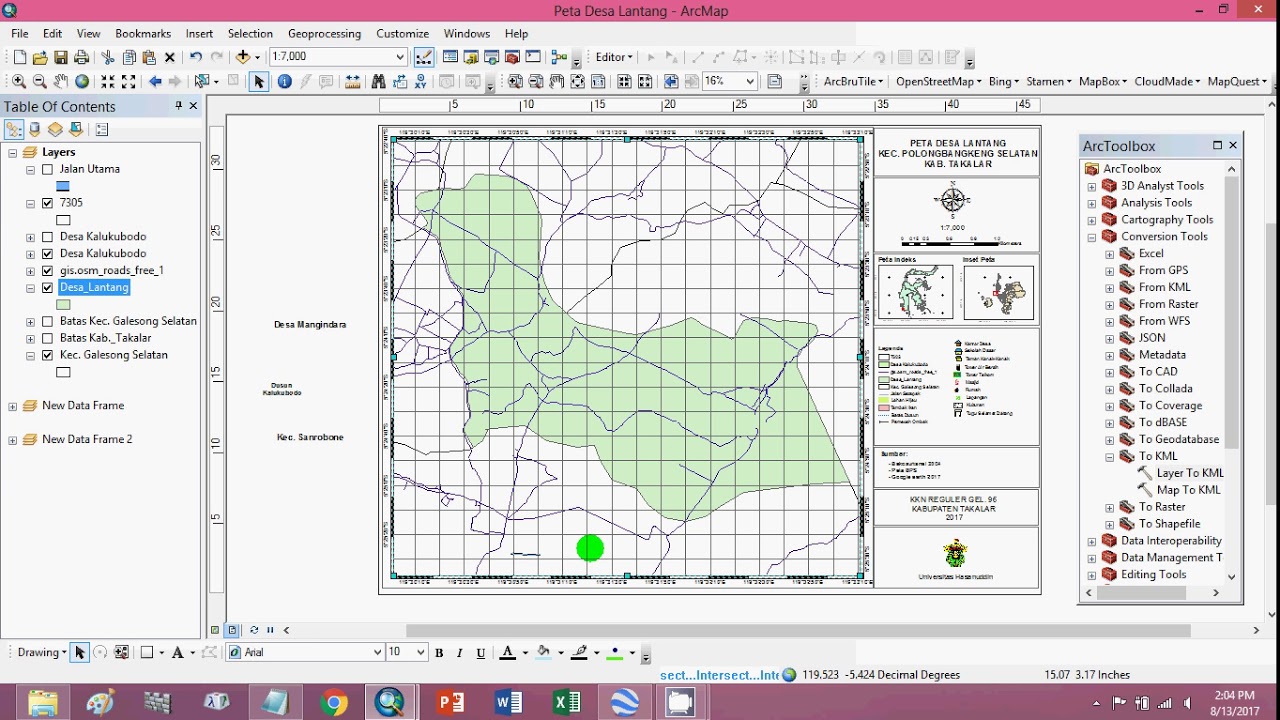This screenshot has width=1280, height=720.
Task: Open the Customize menu
Action: coord(403,33)
